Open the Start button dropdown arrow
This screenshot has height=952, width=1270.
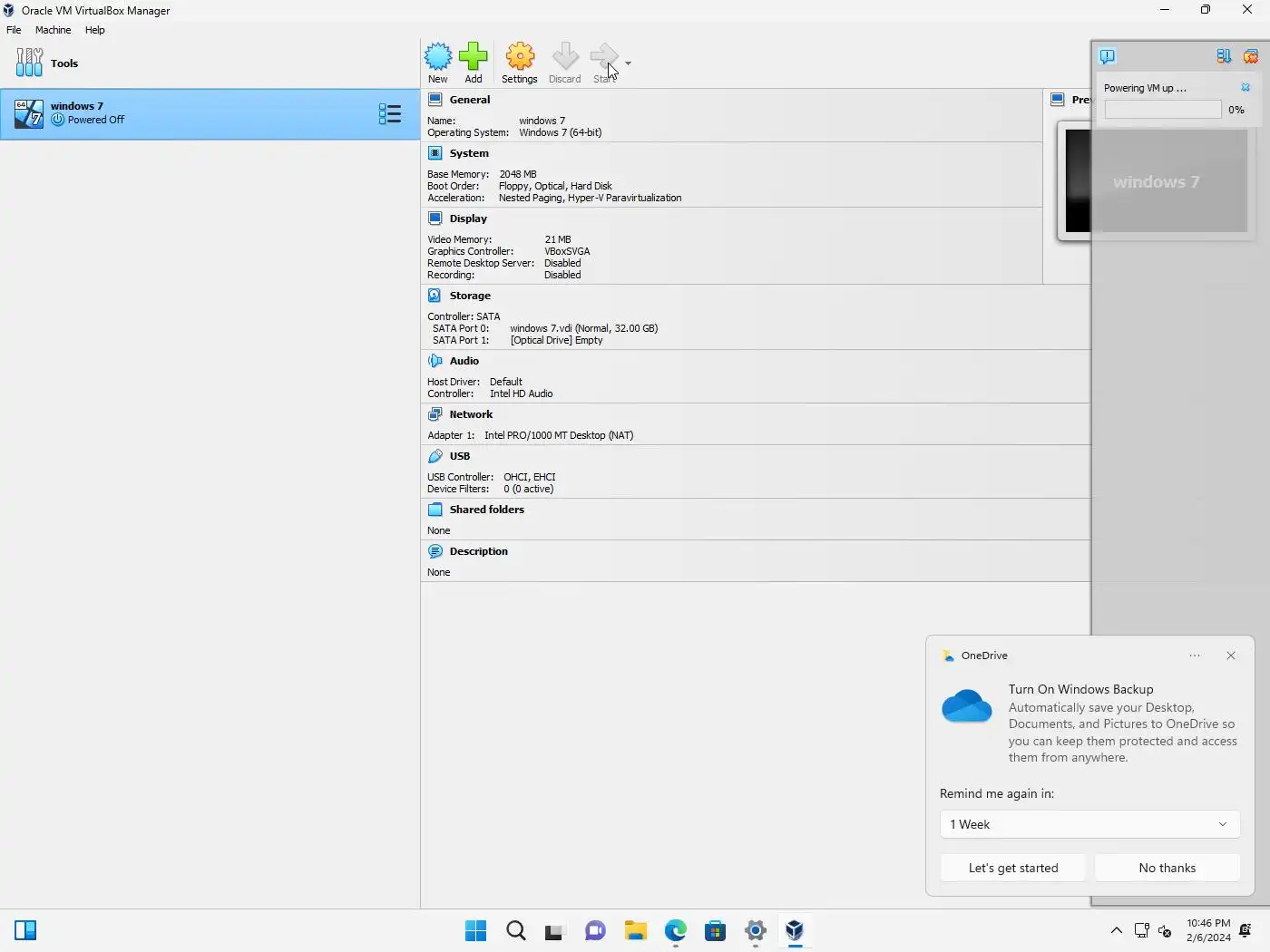tap(628, 63)
